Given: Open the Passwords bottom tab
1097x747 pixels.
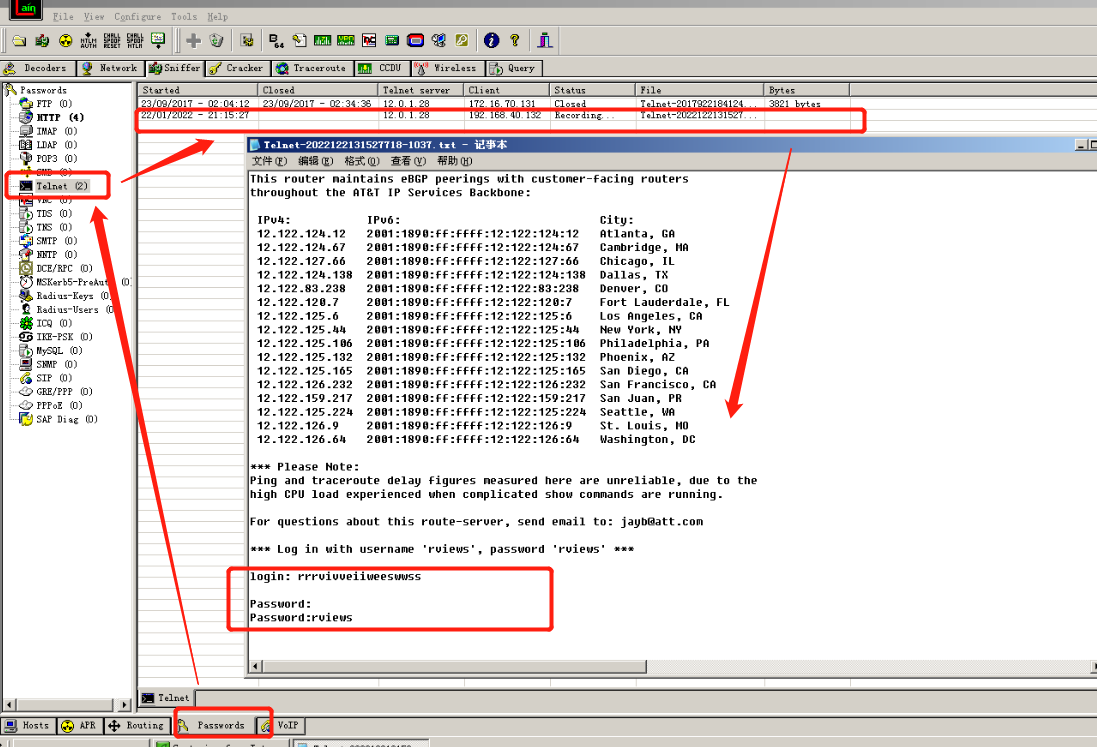Looking at the screenshot, I should (x=213, y=726).
